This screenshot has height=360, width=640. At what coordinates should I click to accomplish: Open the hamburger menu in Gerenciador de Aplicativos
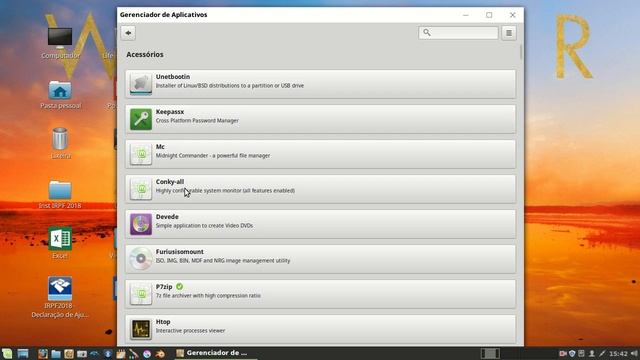[509, 33]
